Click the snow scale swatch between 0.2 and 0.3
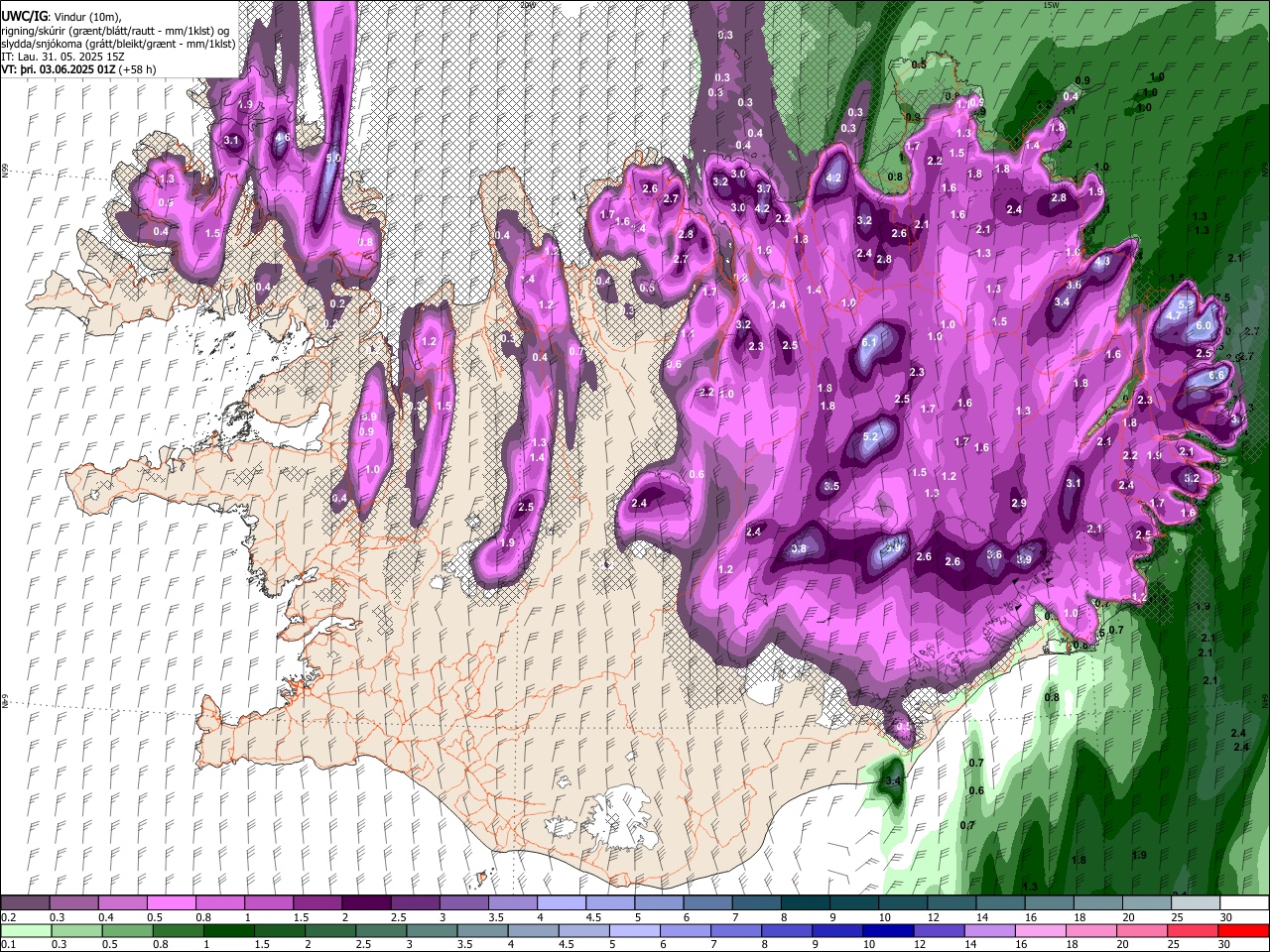 25,903
